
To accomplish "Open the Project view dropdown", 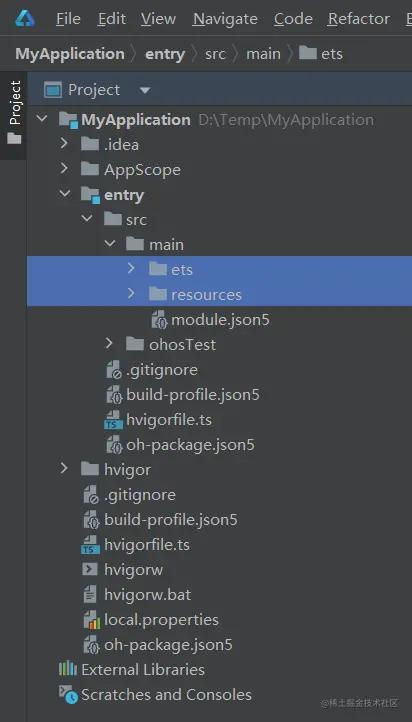I will pyautogui.click(x=145, y=90).
